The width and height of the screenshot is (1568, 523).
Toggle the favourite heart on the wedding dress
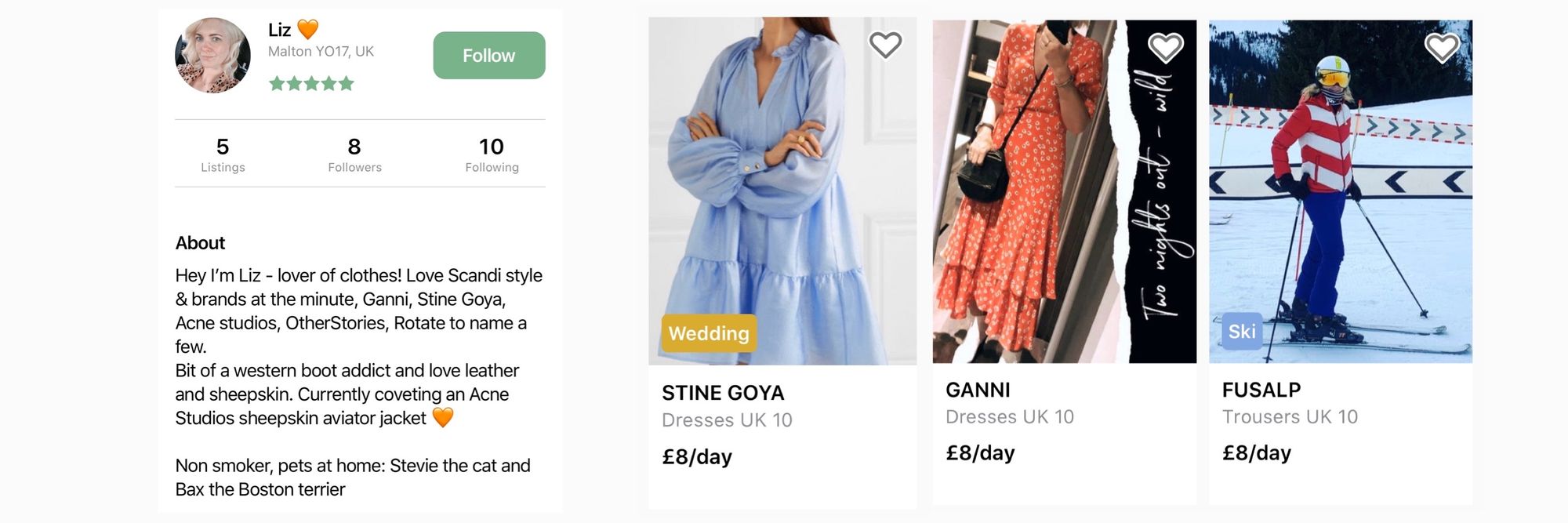[884, 45]
